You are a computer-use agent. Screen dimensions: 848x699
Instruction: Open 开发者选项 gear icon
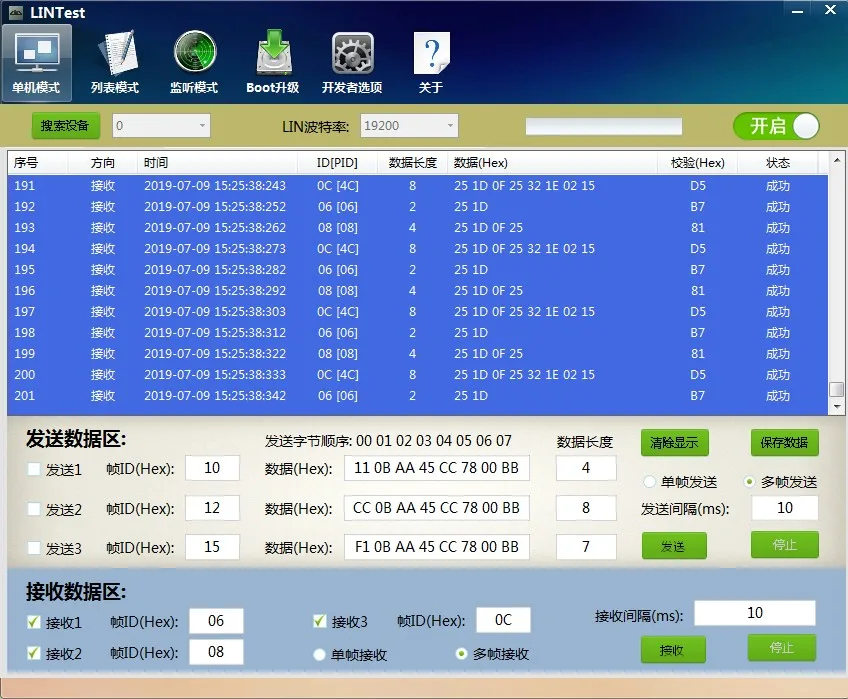(x=352, y=52)
